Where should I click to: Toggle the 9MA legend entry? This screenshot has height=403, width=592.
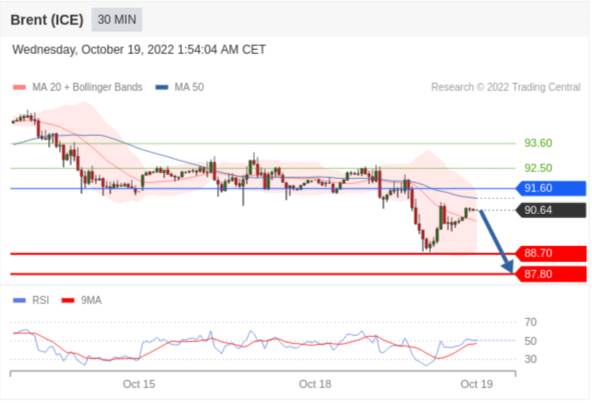tap(82, 300)
